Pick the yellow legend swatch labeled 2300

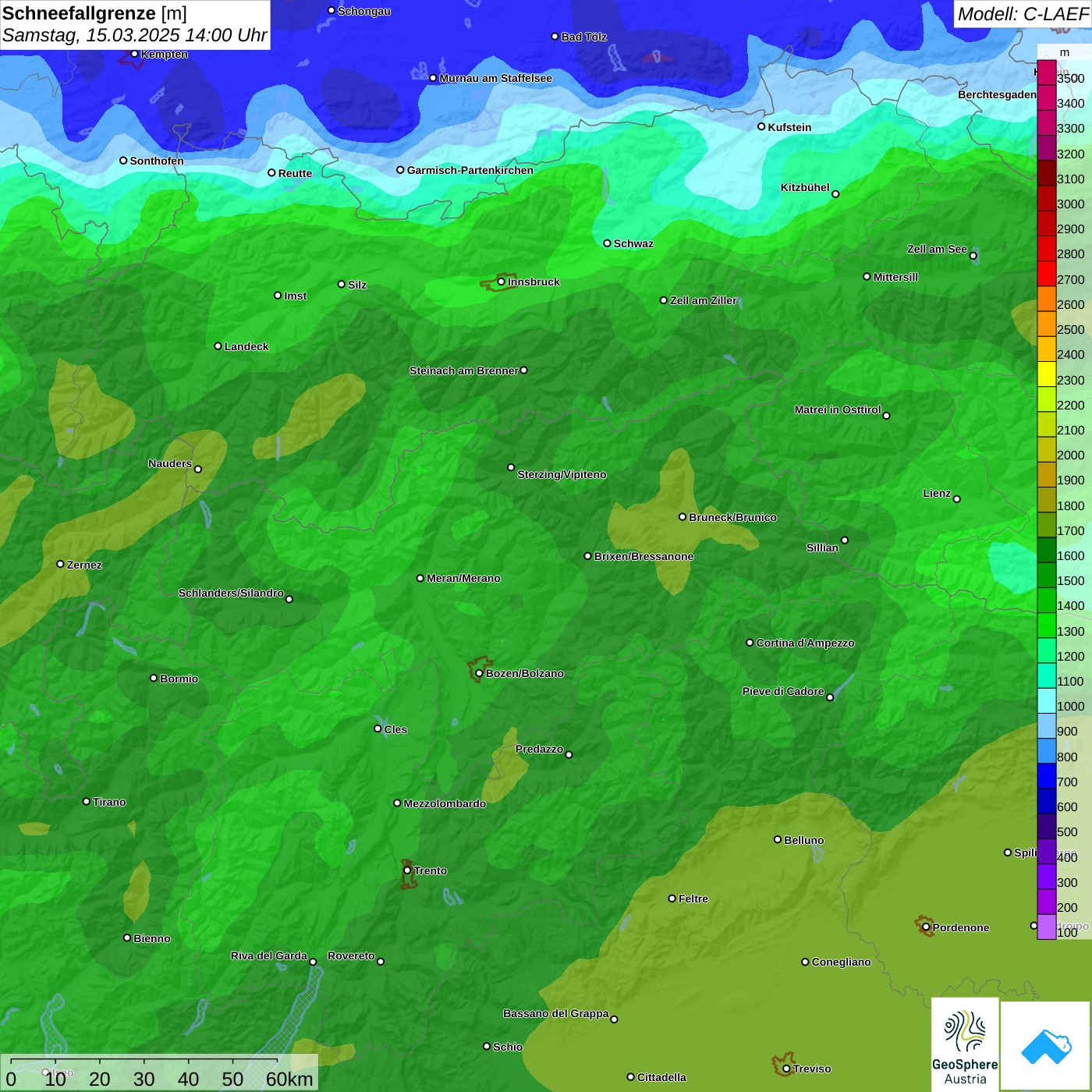pyautogui.click(x=1046, y=374)
